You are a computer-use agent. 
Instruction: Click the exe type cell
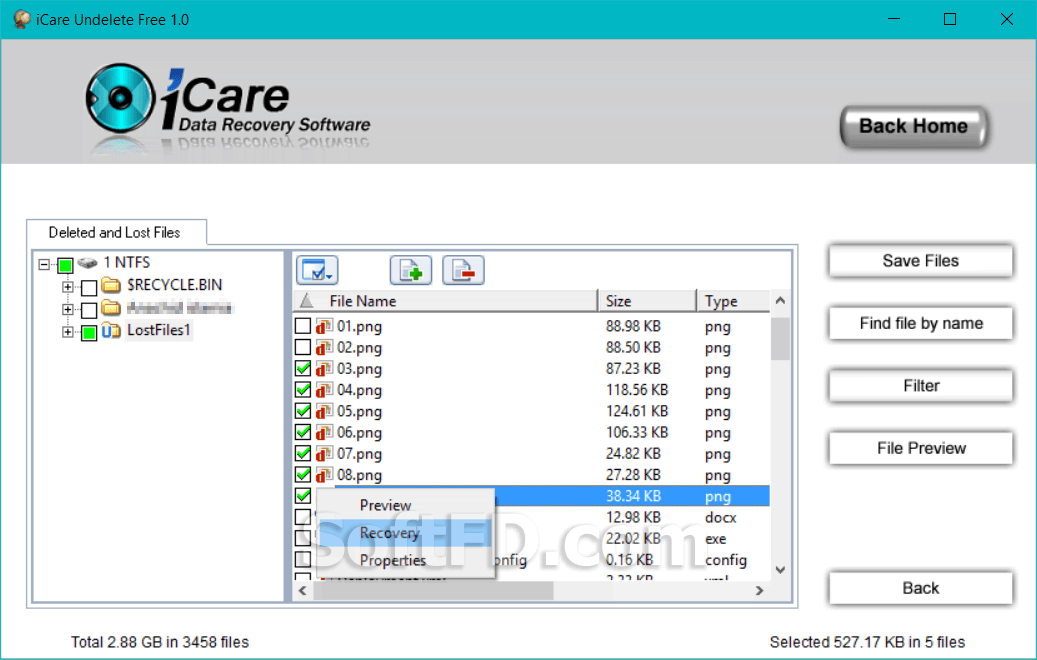(x=716, y=539)
